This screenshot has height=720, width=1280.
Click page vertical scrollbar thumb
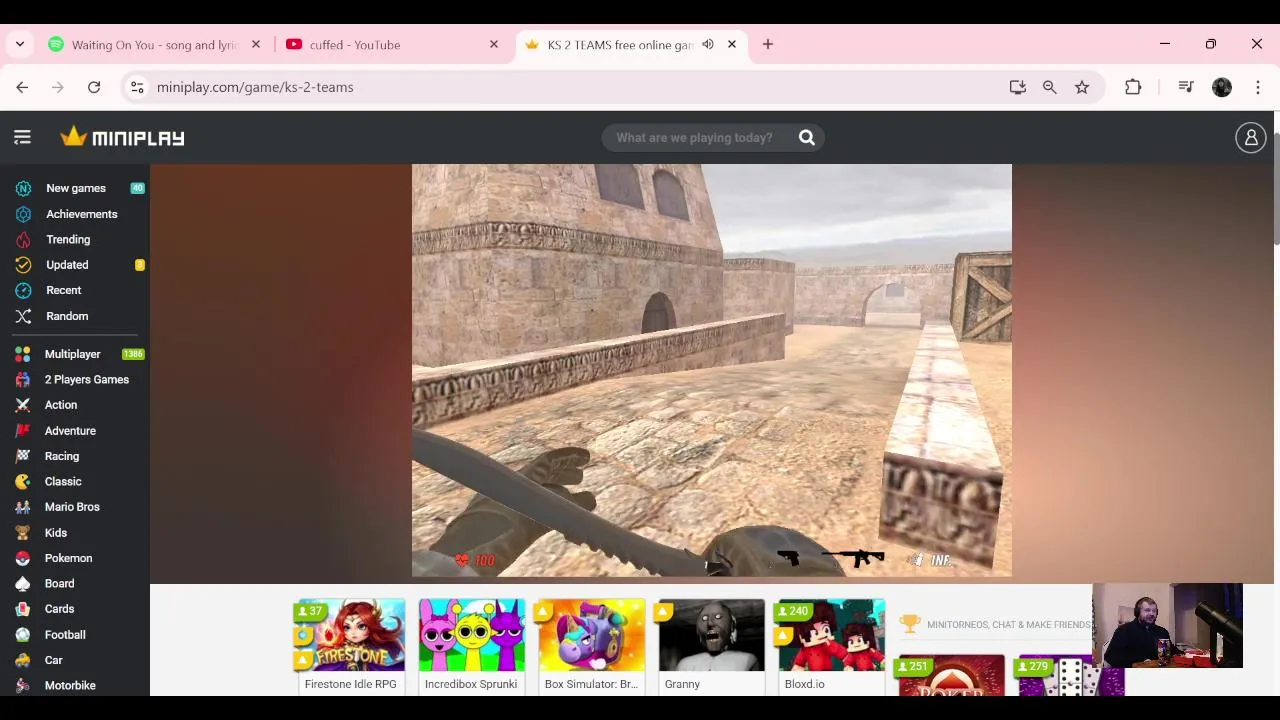[x=1275, y=188]
